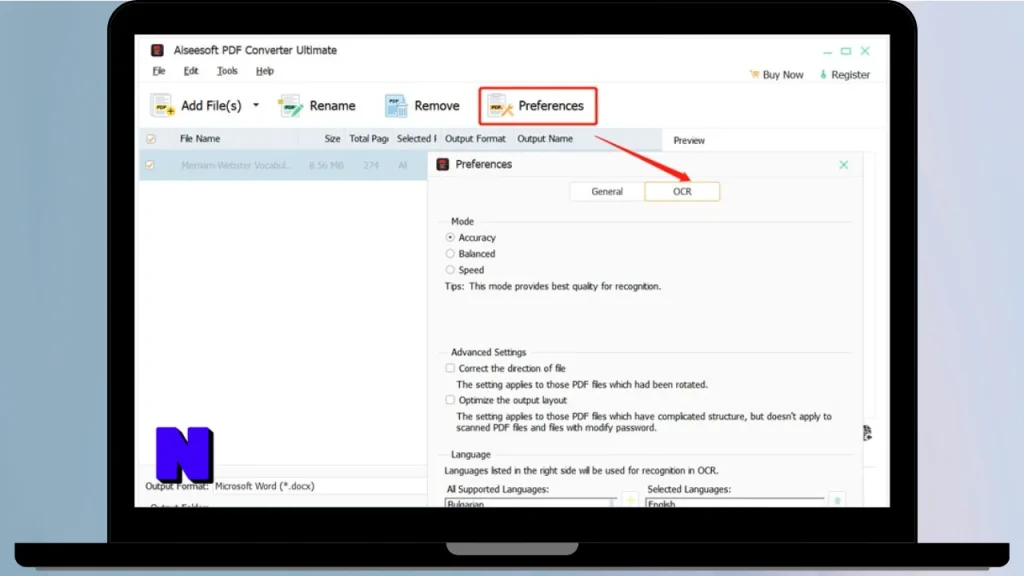This screenshot has width=1024, height=576.
Task: Click the Add File(s) PDF icon
Action: coord(162,105)
